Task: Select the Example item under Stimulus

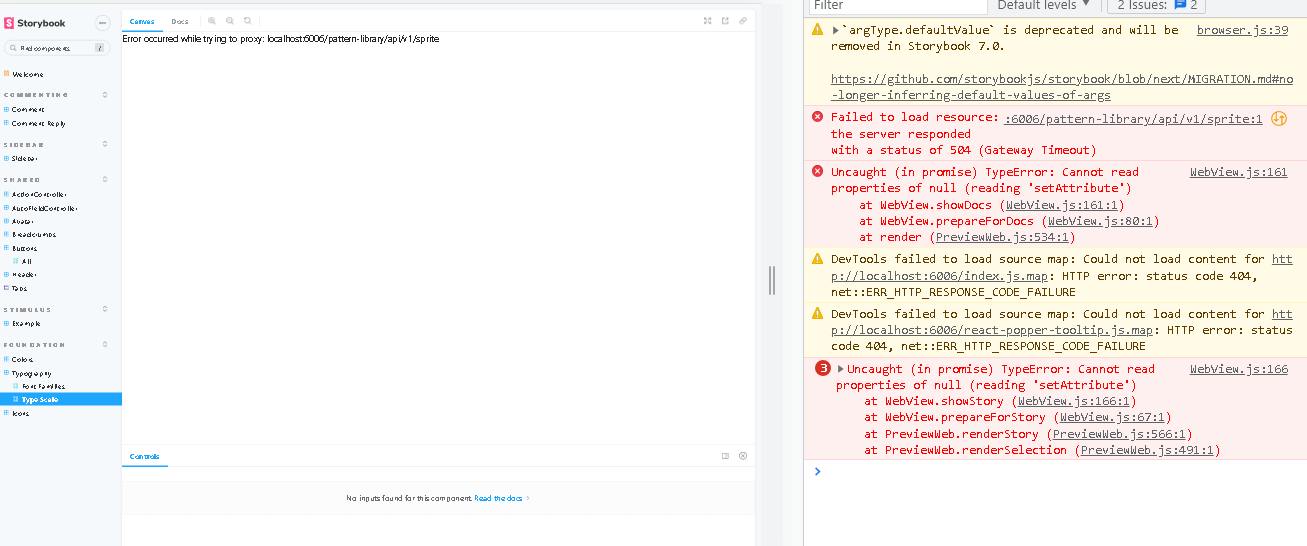Action: [x=26, y=324]
